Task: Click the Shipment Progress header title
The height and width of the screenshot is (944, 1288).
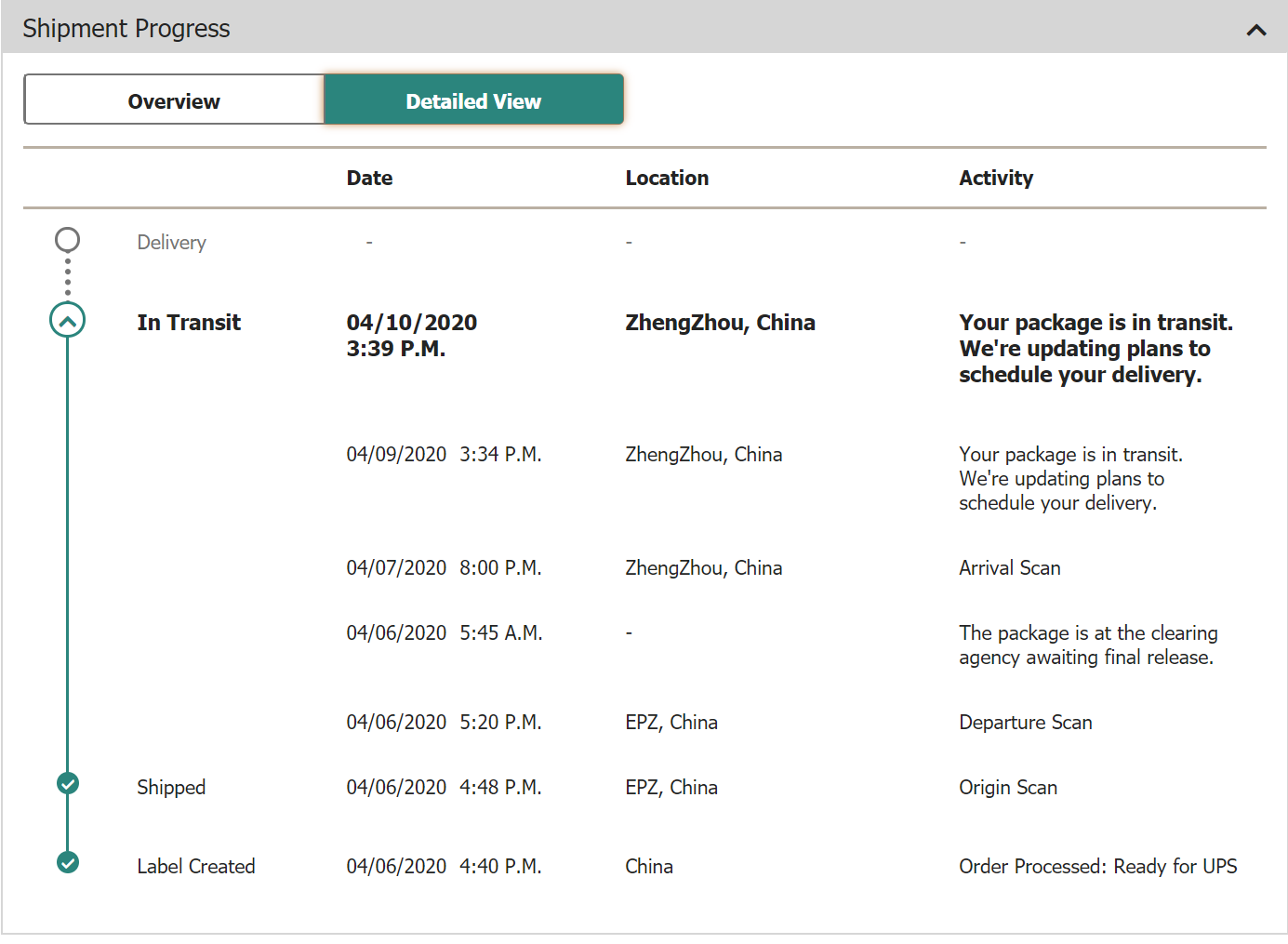Action: 126,29
